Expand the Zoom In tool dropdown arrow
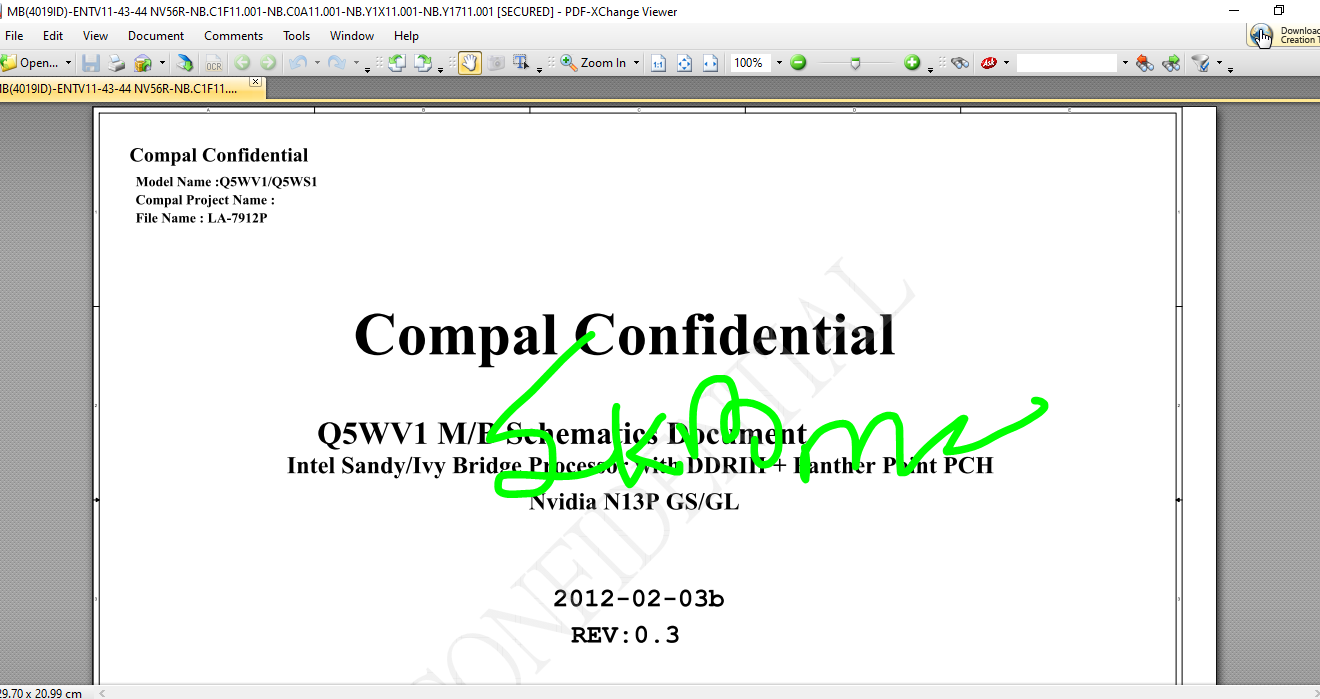Image resolution: width=1320 pixels, height=699 pixels. pos(636,63)
